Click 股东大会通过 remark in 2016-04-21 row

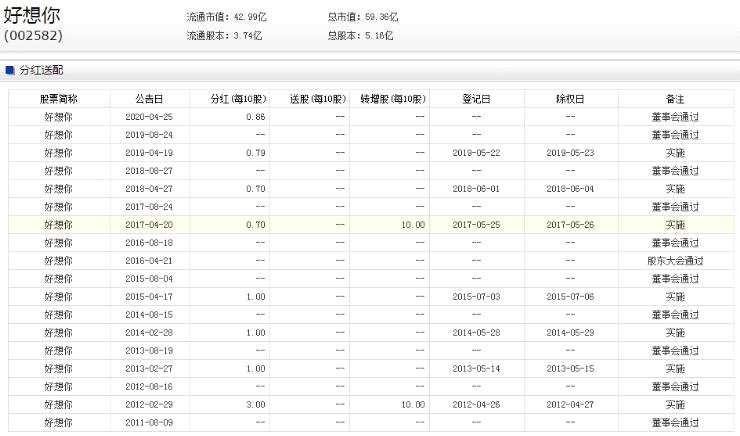(675, 260)
